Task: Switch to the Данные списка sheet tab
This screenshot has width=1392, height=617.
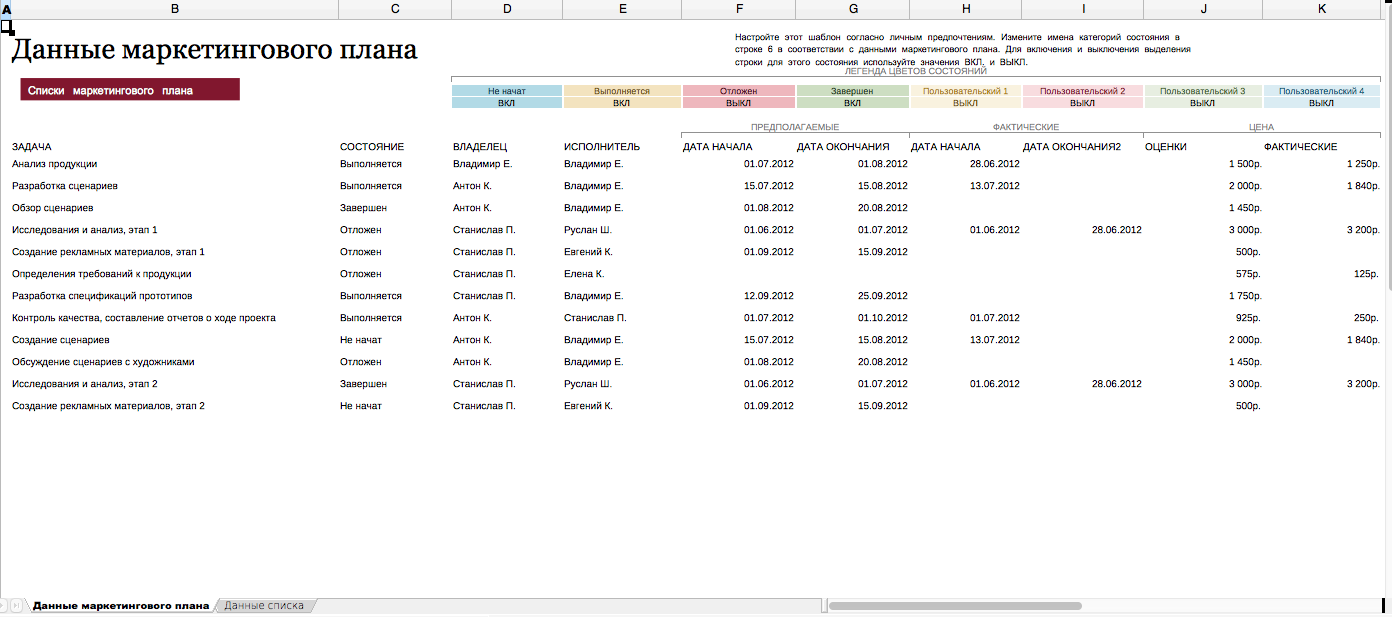Action: click(x=264, y=606)
